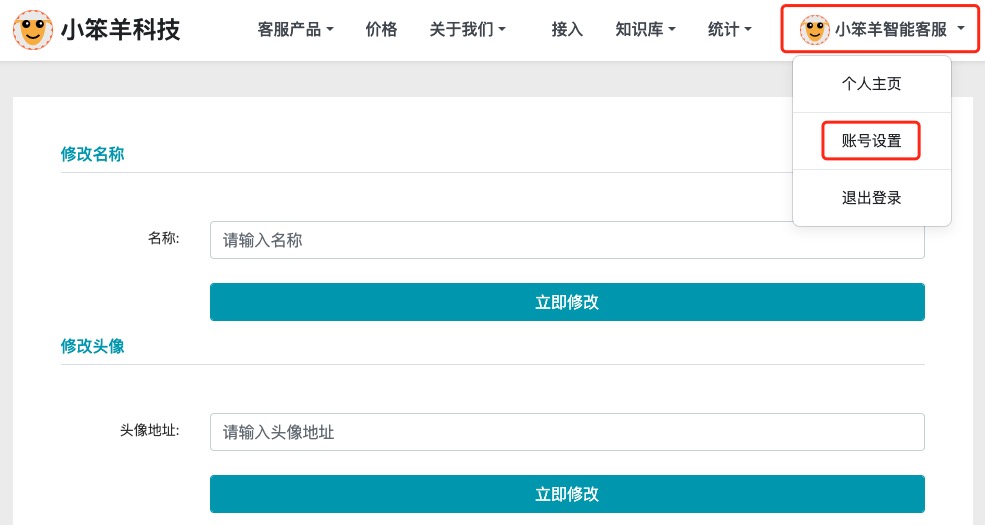Click the 修改头像 section heading
The image size is (985, 525).
pyautogui.click(x=93, y=346)
